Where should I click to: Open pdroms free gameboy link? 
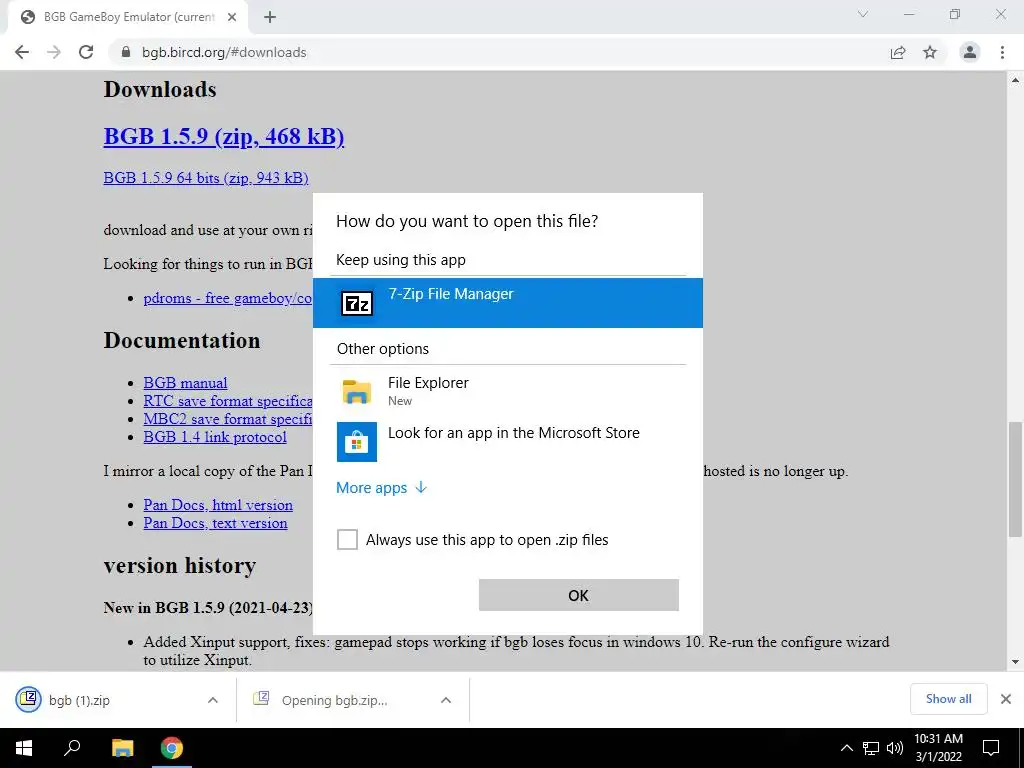point(228,298)
